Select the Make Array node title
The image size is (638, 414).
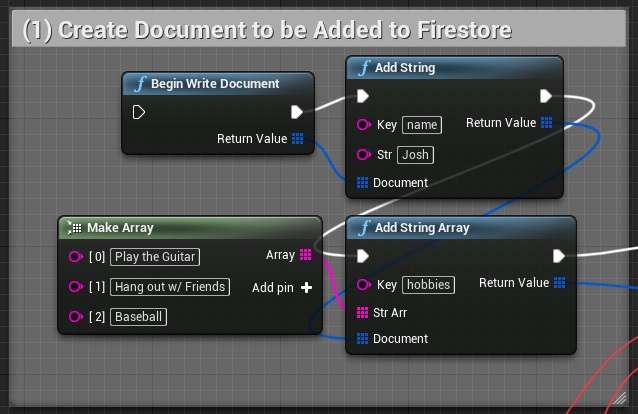(120, 228)
